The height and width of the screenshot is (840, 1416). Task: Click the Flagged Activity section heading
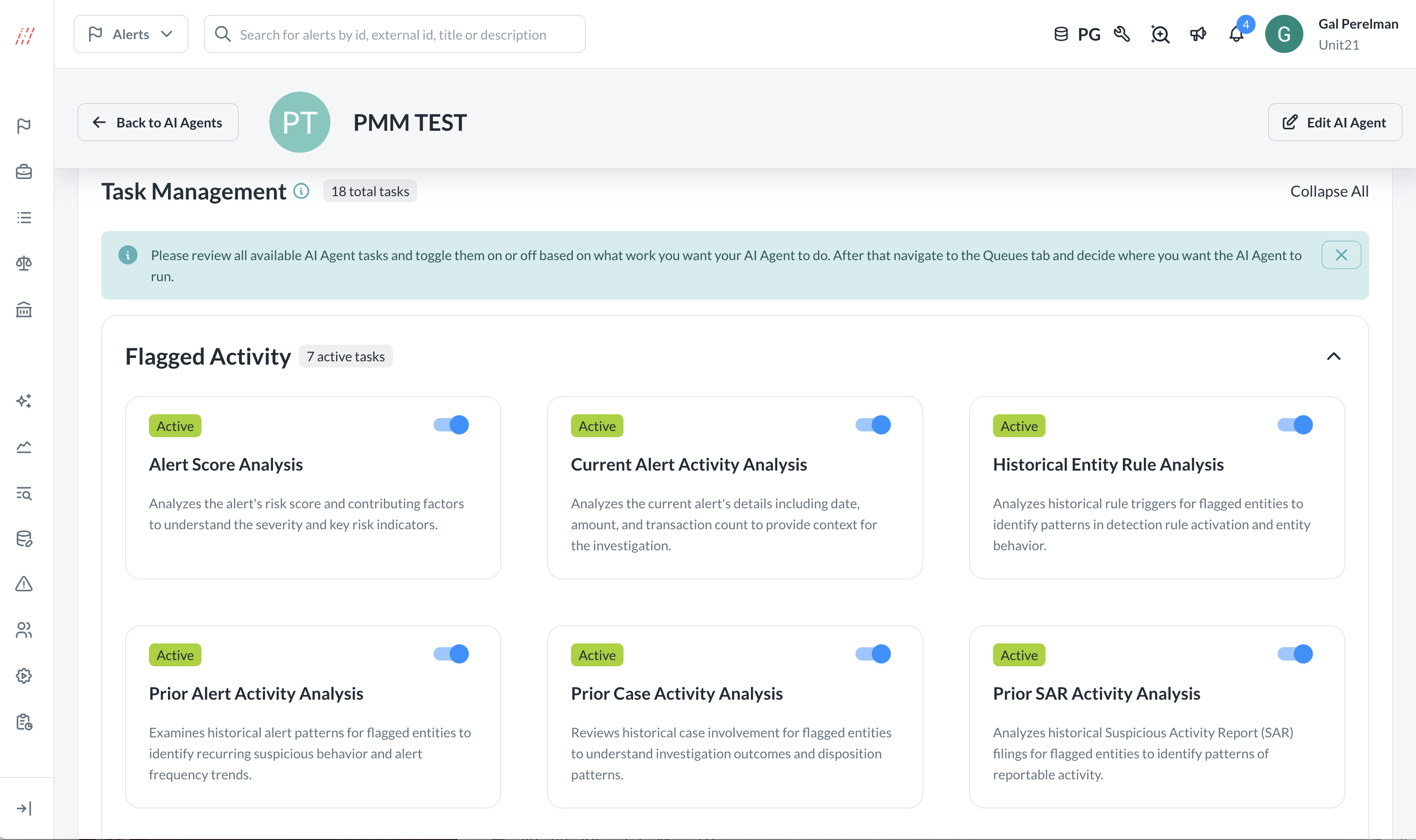click(208, 357)
